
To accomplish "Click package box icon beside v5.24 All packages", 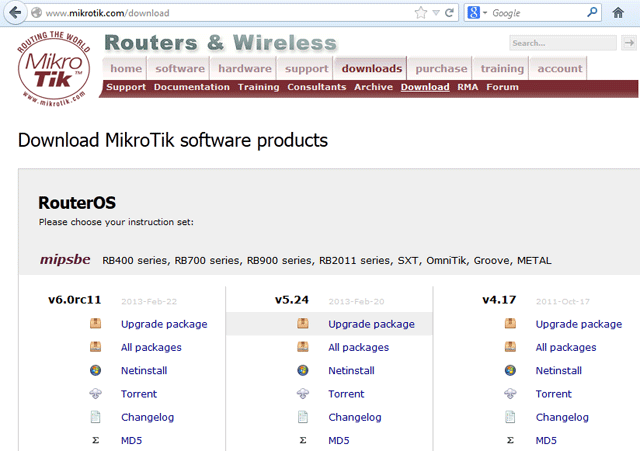I will (x=303, y=347).
